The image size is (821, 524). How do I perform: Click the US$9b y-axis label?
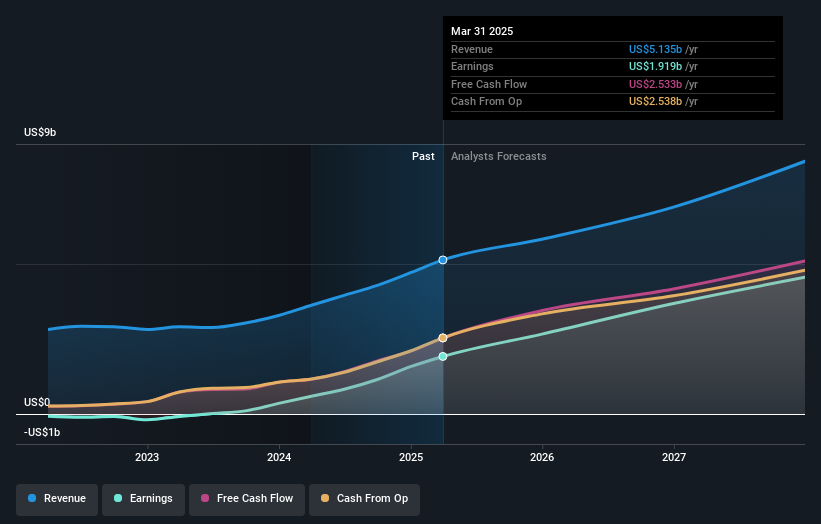[x=40, y=132]
